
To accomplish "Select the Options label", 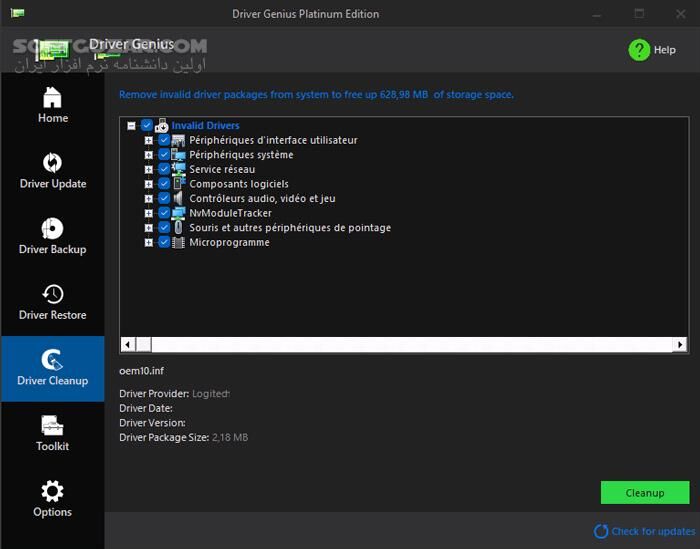I will click(x=53, y=512).
